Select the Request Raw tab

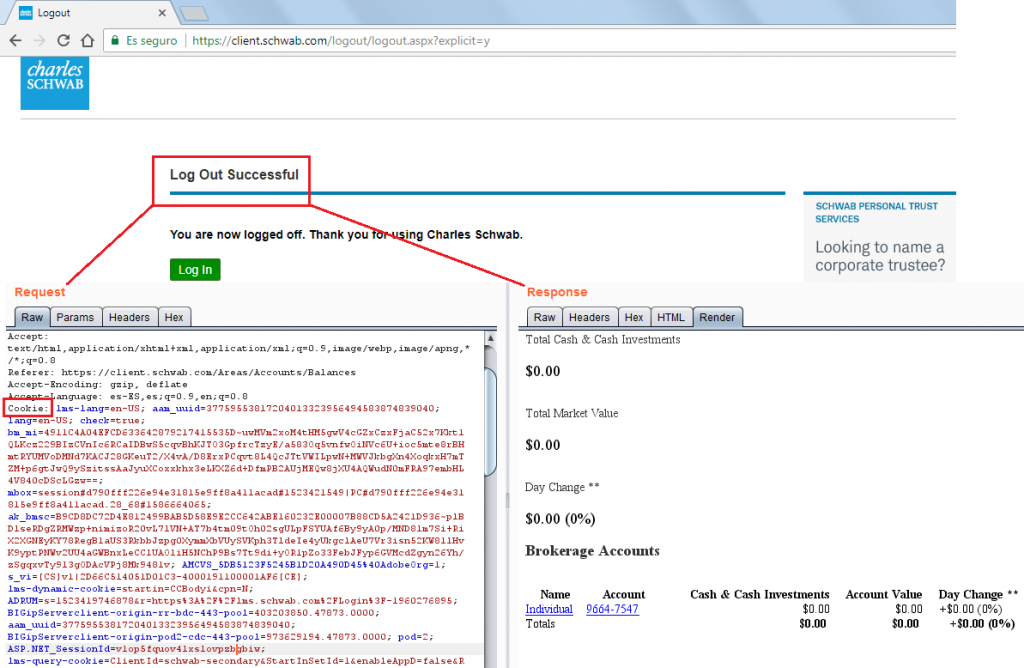(31, 317)
